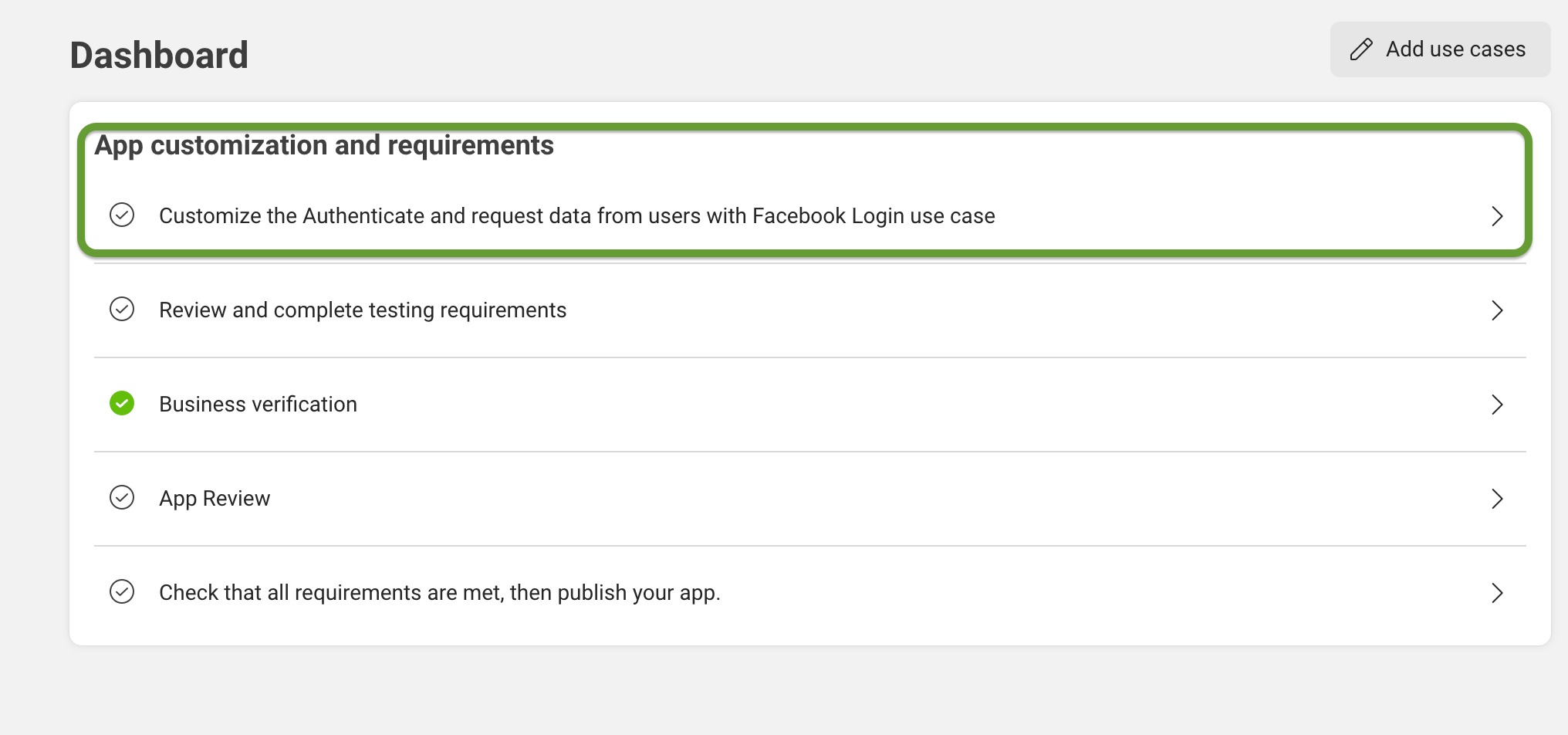Image resolution: width=1568 pixels, height=735 pixels.
Task: Open Review and complete testing requirements
Action: tap(810, 310)
